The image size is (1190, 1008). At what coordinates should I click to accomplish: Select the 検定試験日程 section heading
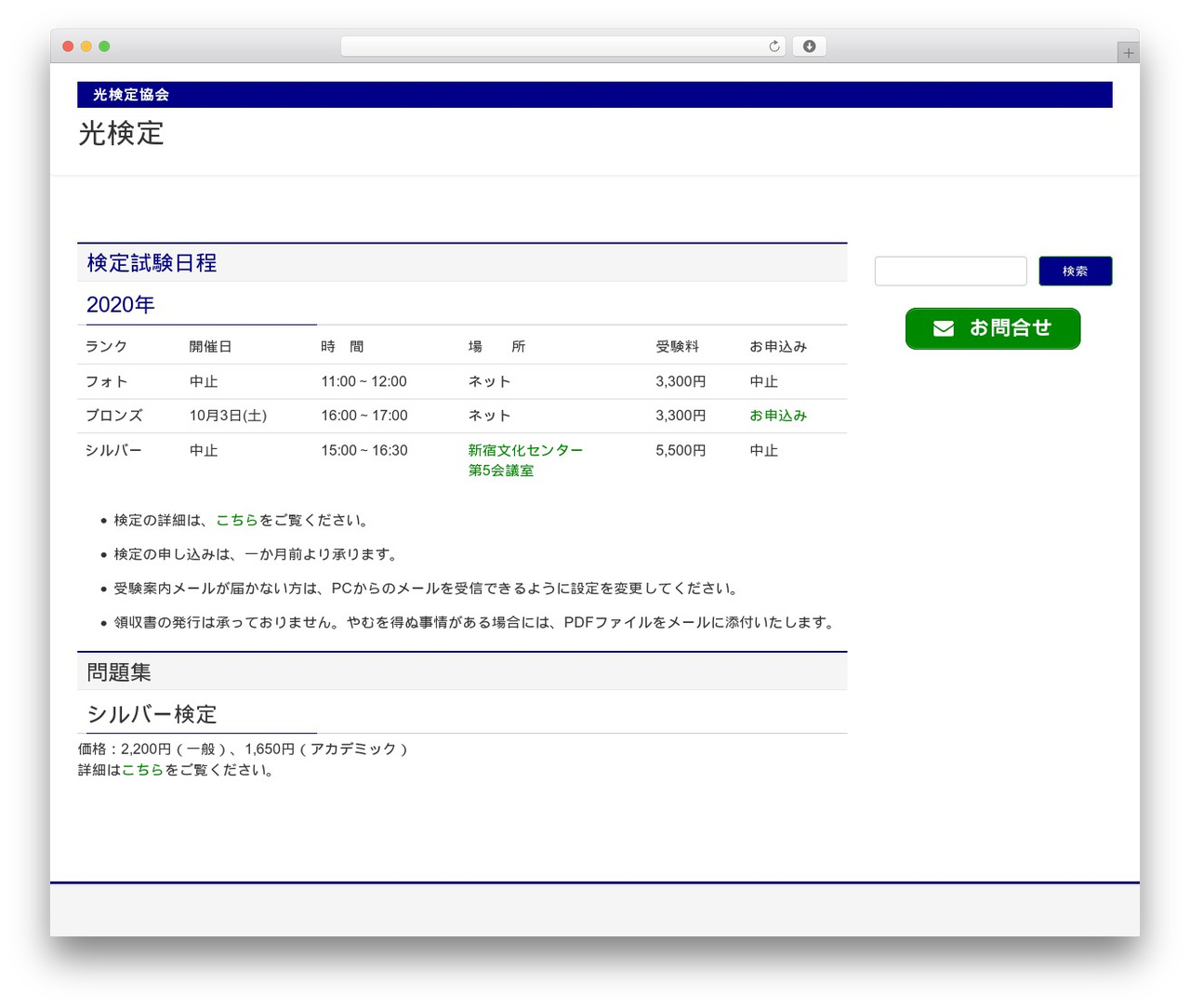pos(152,263)
